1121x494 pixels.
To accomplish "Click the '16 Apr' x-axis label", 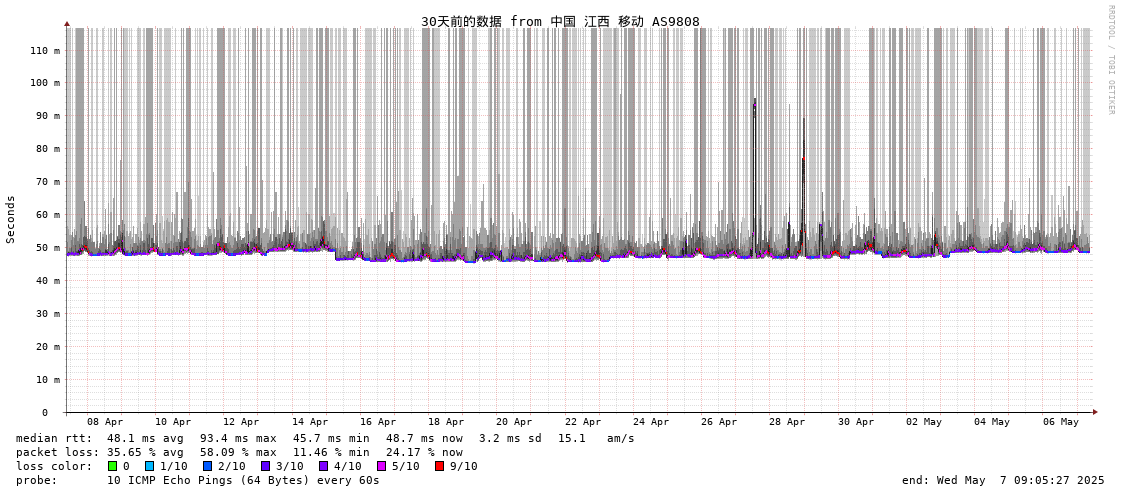I will pyautogui.click(x=377, y=423).
